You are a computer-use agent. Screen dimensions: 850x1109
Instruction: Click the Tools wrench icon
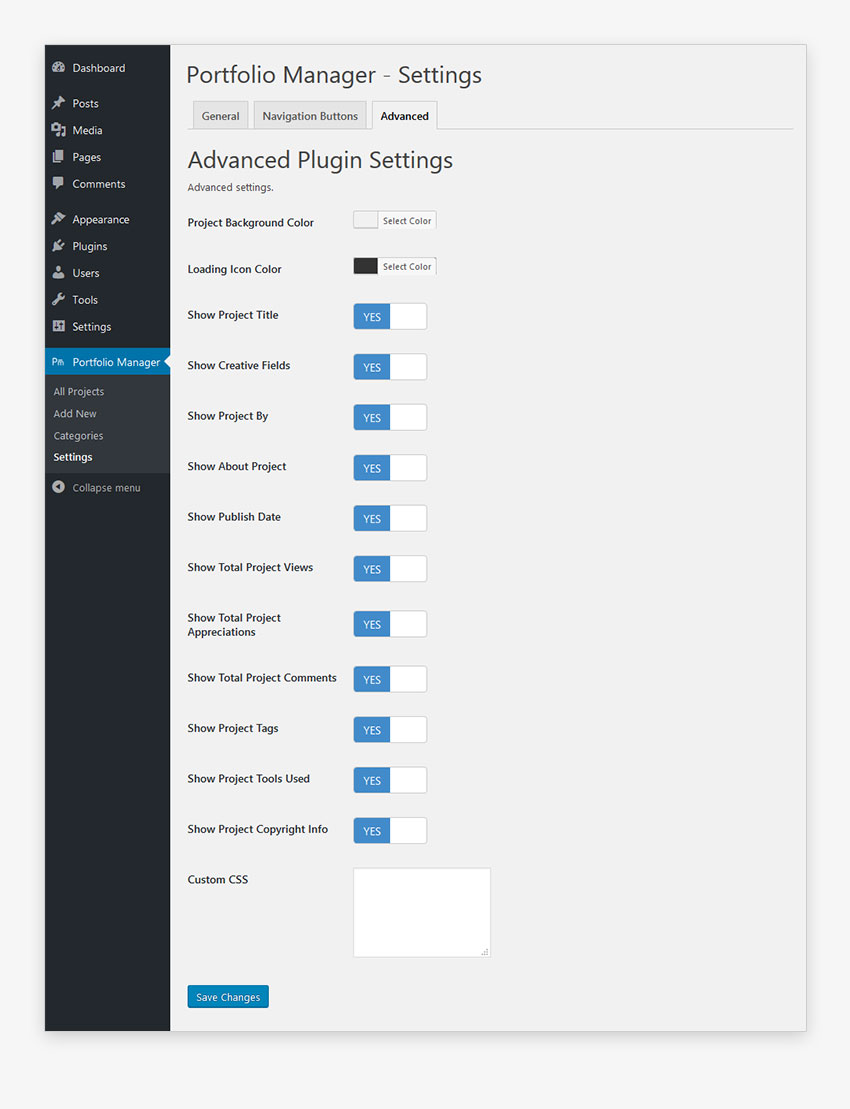click(59, 300)
